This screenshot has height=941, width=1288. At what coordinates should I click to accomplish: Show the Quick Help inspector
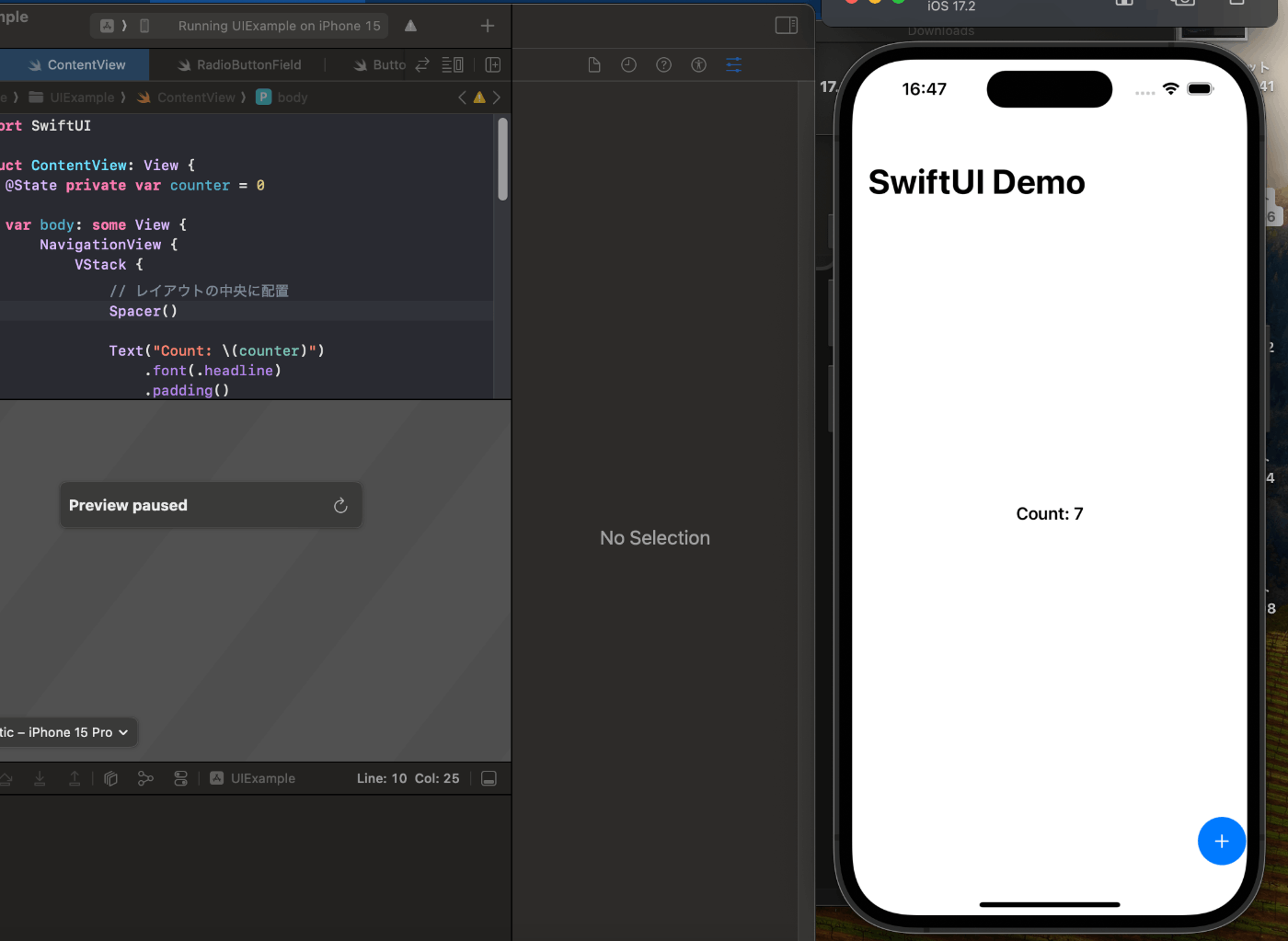[663, 64]
